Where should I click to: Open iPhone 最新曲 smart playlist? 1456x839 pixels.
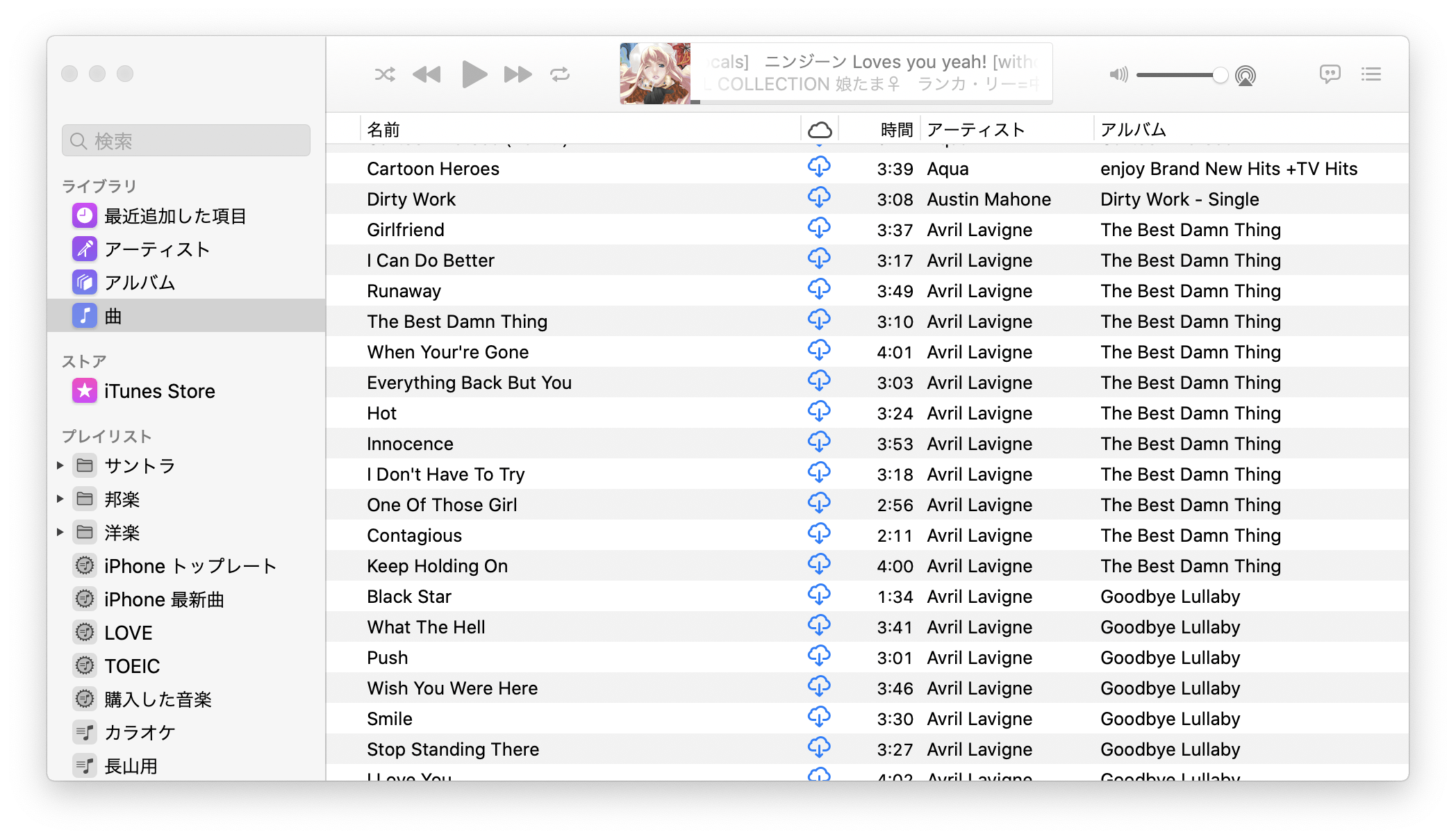(186, 599)
